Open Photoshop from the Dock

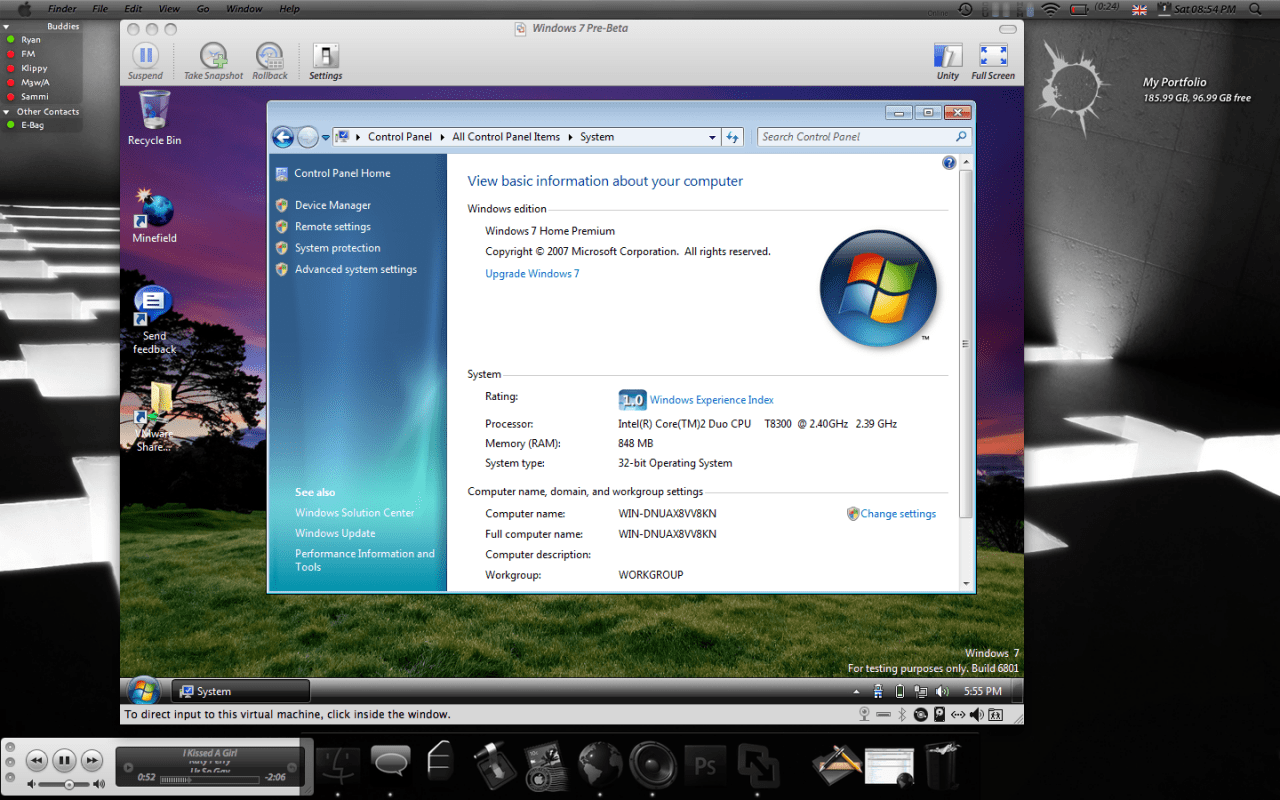[x=705, y=767]
